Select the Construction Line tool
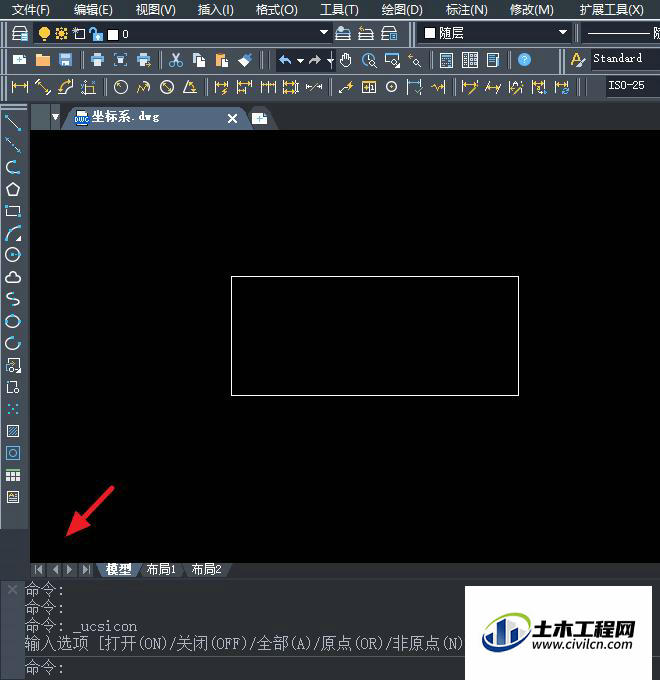The width and height of the screenshot is (660, 680). click(x=13, y=145)
